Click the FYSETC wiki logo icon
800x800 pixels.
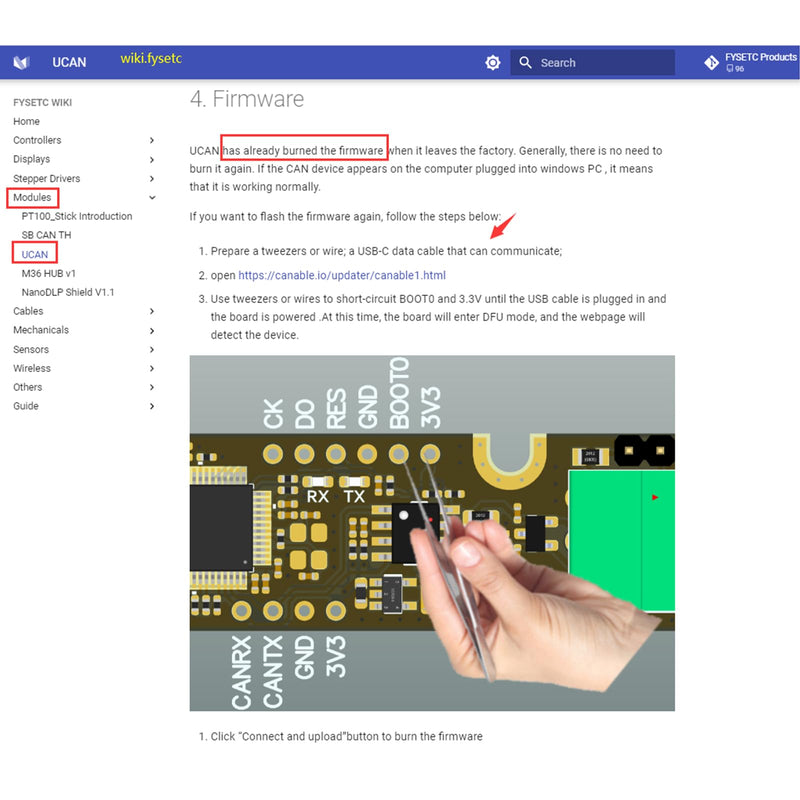[x=21, y=62]
